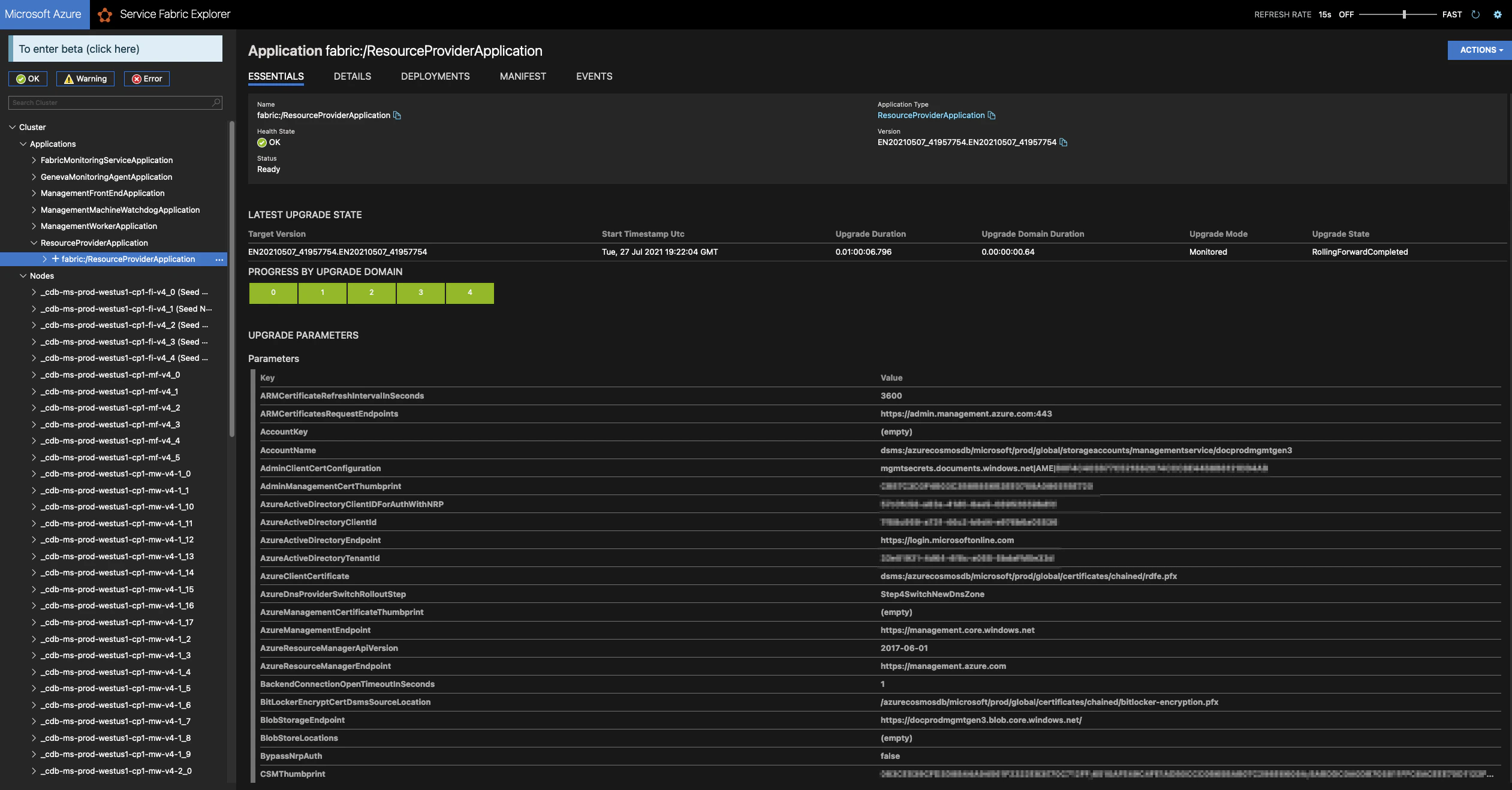The image size is (1512, 790).
Task: Click the AzureResourceManagerApiVersion value 2017-06-01
Action: 904,648
